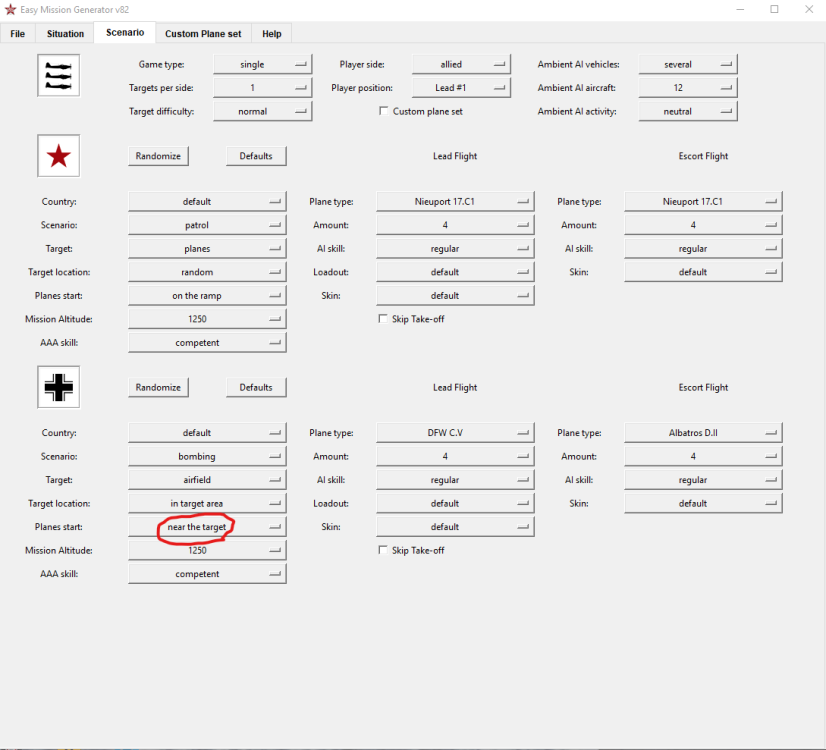Viewport: 826px width, 750px height.
Task: Click the red star allied icon
Action: coord(58,156)
